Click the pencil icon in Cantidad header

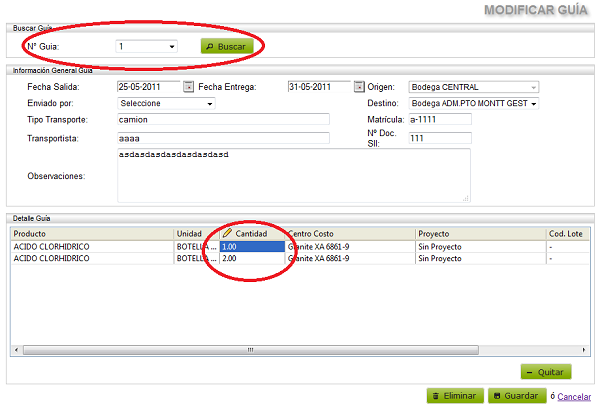227,233
